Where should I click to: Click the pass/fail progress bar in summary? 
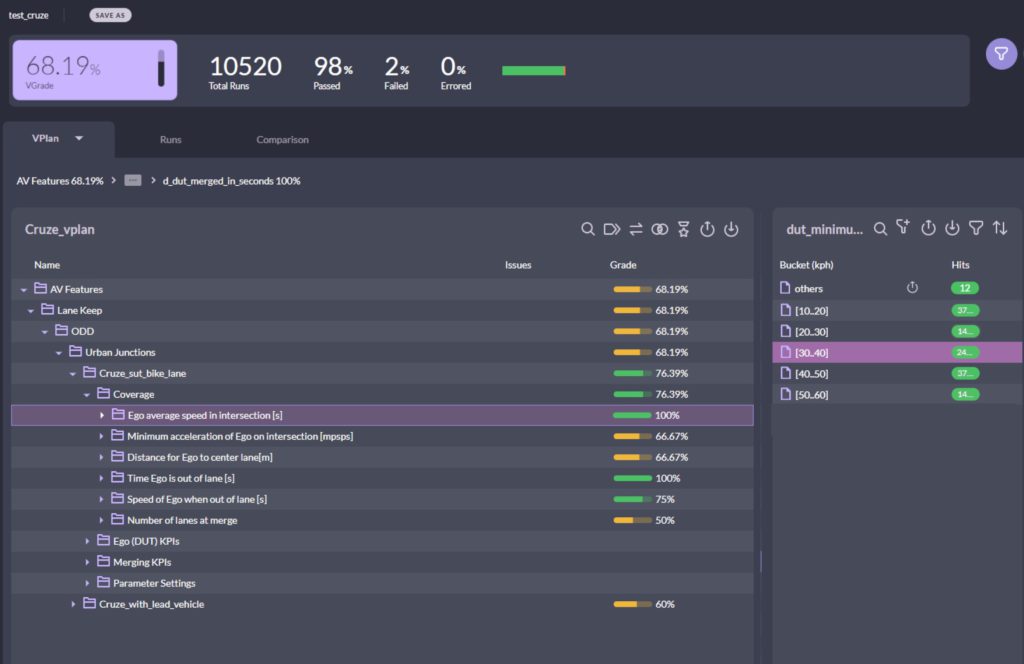point(533,70)
